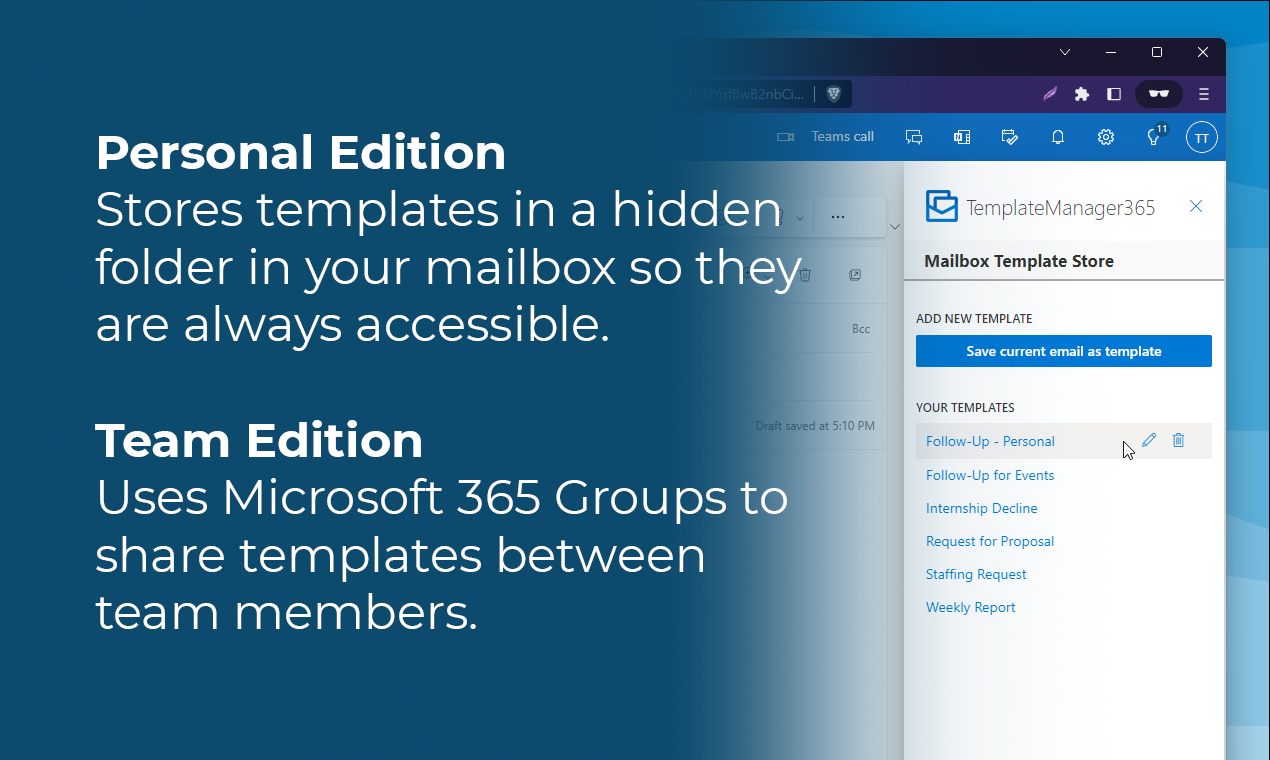Open the tab search chevron
The height and width of the screenshot is (760, 1270).
[1065, 52]
